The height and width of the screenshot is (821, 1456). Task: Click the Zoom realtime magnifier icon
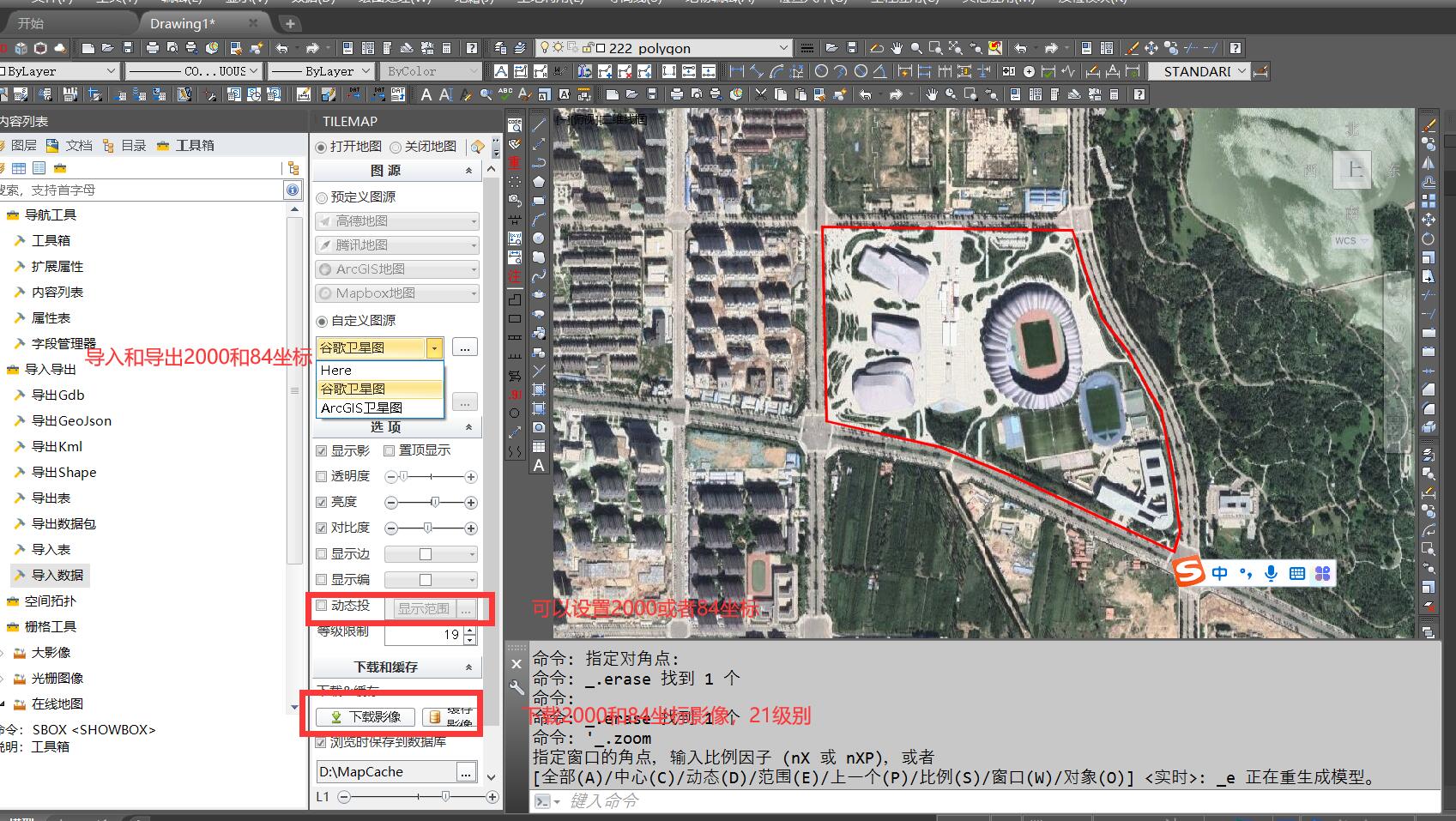pos(916,48)
